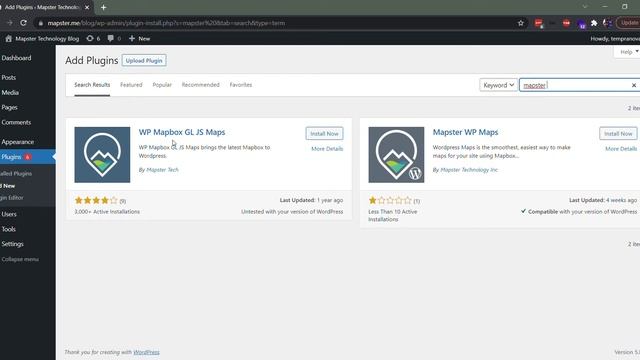Image resolution: width=640 pixels, height=360 pixels.
Task: Click the star rating of WP Mapbox GL JS Maps
Action: [96, 200]
